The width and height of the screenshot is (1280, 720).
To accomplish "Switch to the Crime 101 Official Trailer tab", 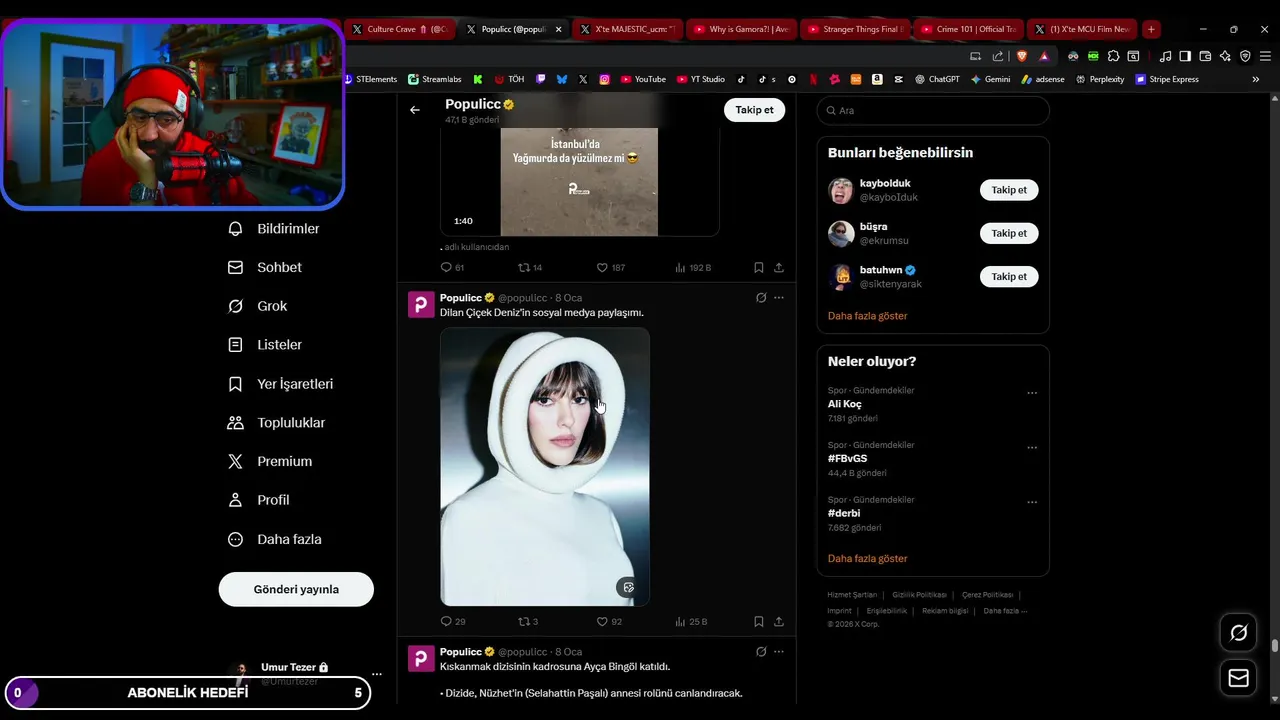I will (x=969, y=29).
